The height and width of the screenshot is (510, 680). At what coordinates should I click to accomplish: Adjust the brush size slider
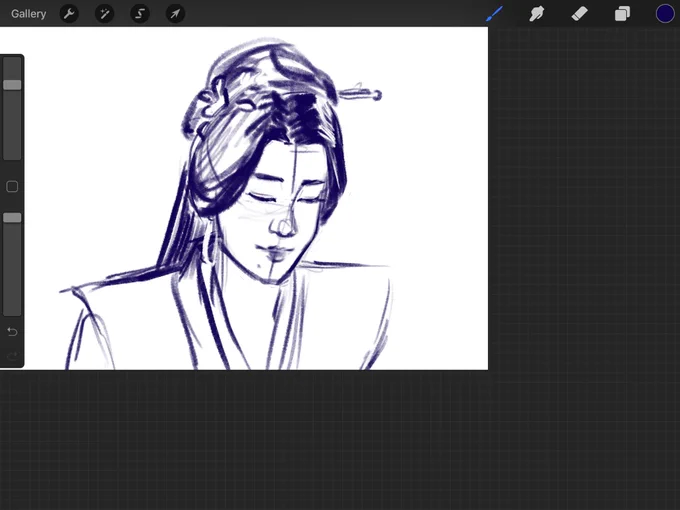(12, 108)
